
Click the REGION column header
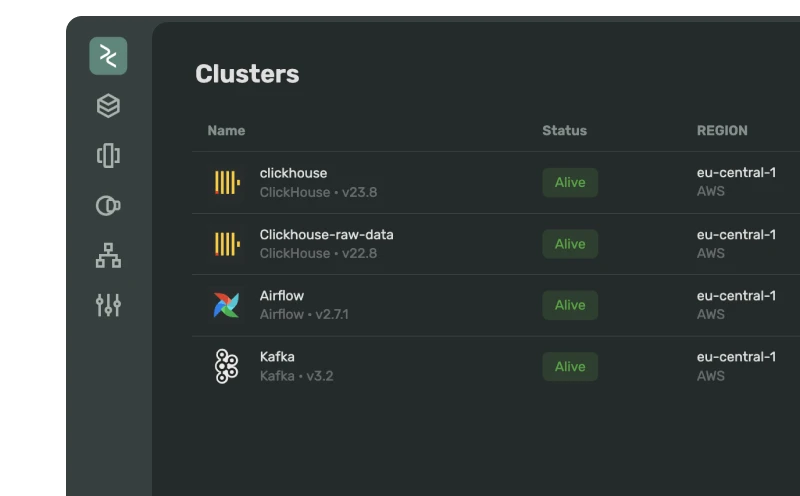pyautogui.click(x=722, y=131)
